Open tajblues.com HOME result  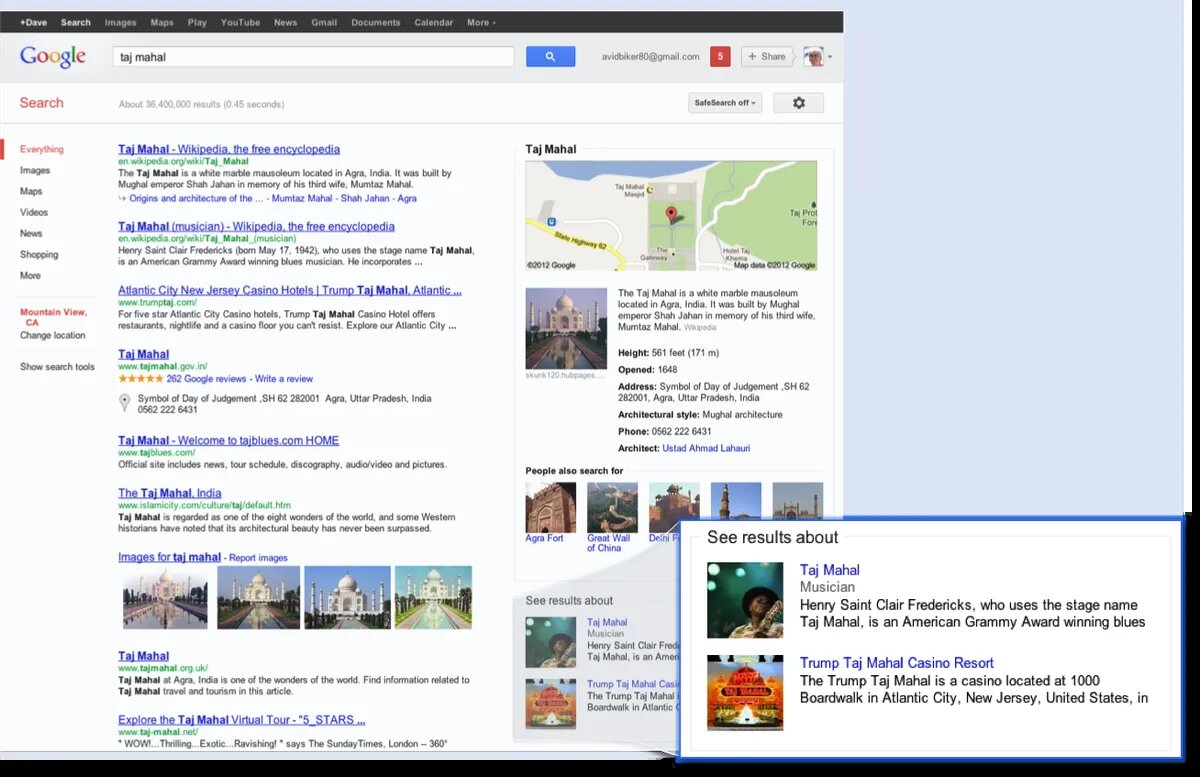[x=228, y=440]
